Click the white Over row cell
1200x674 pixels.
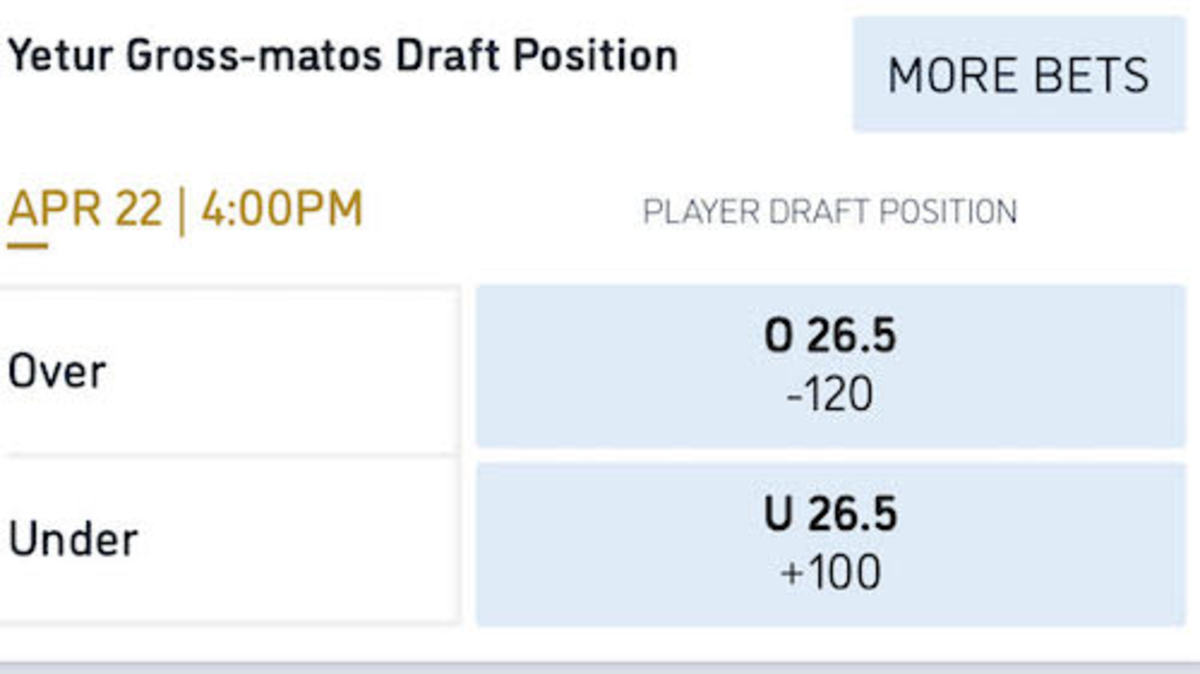tap(230, 370)
